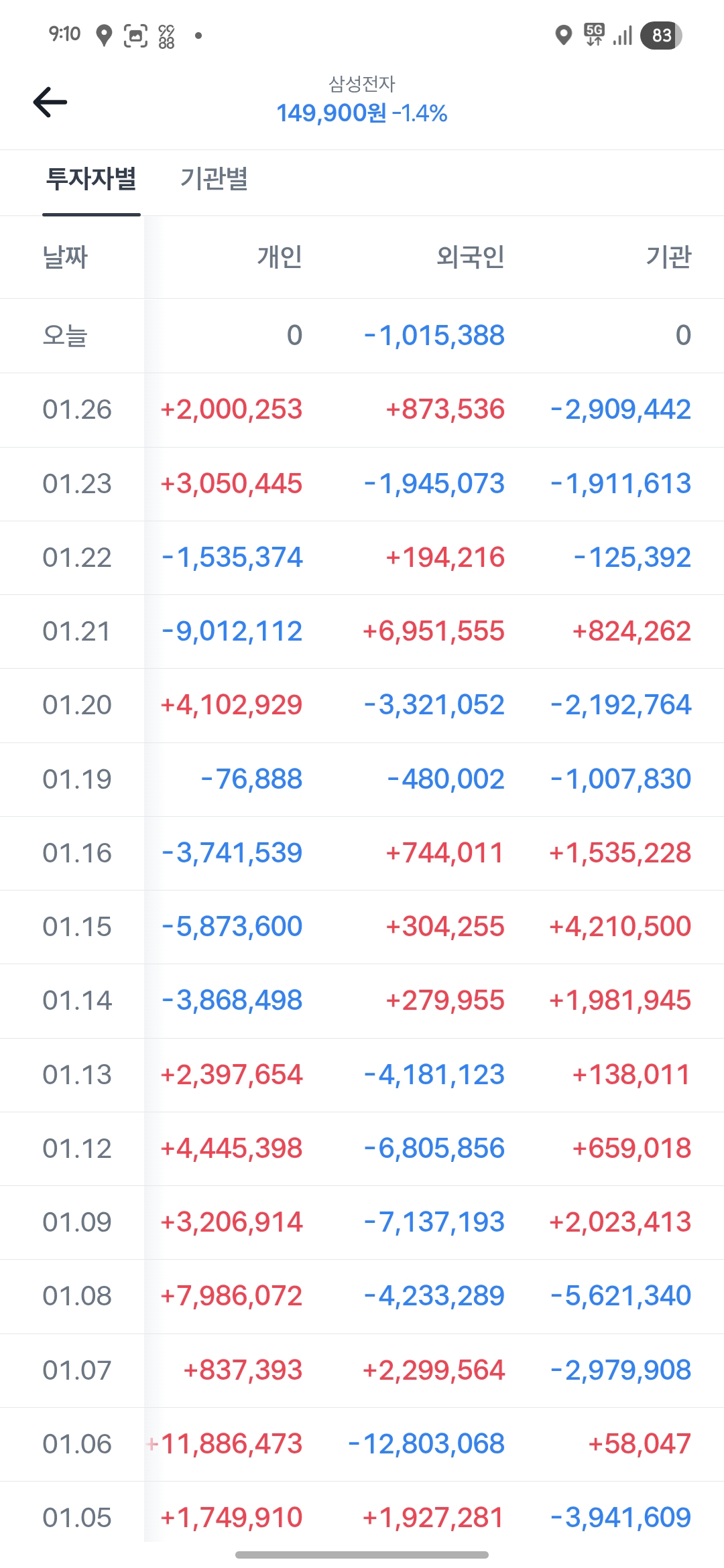Tap the bottom home gesture bar

point(362,1555)
